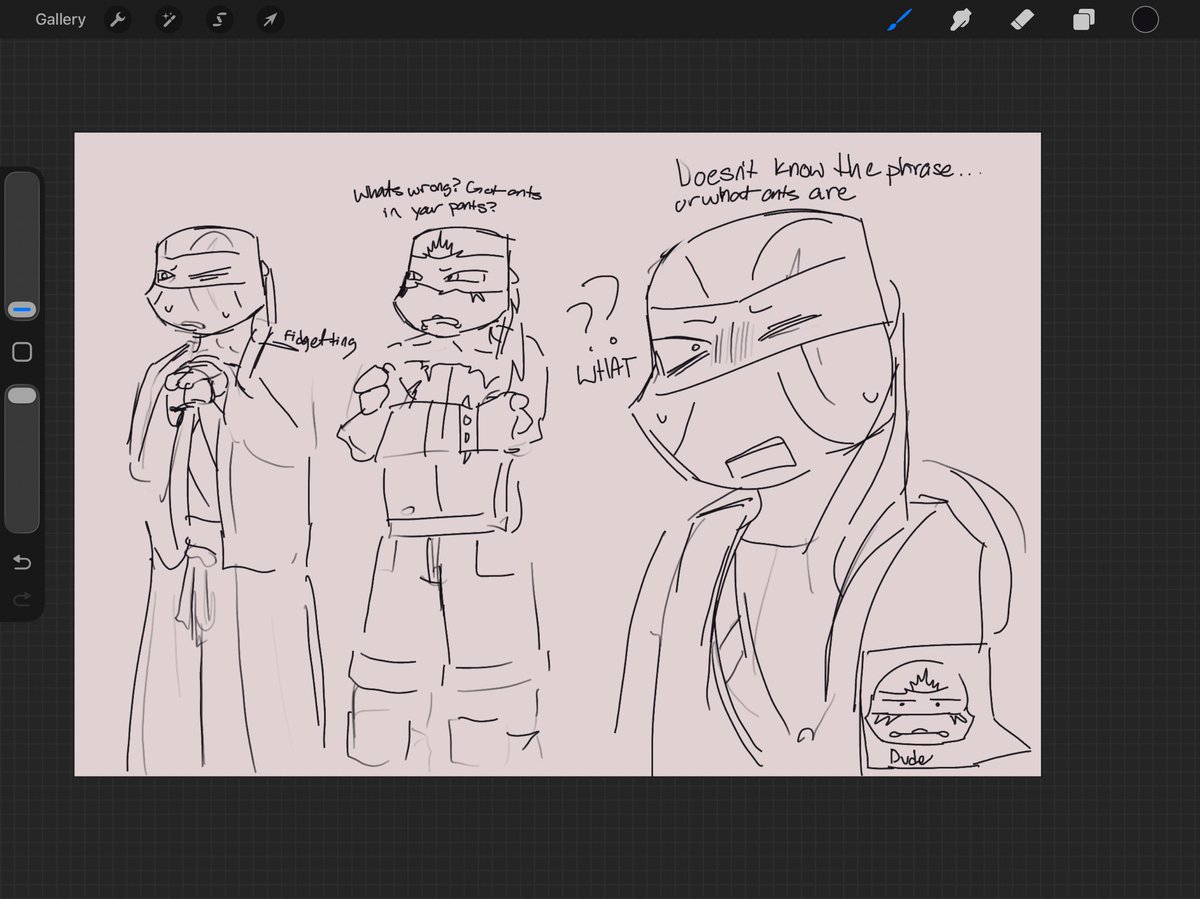Activate the Selection tool
The width and height of the screenshot is (1200, 899).
(x=219, y=20)
